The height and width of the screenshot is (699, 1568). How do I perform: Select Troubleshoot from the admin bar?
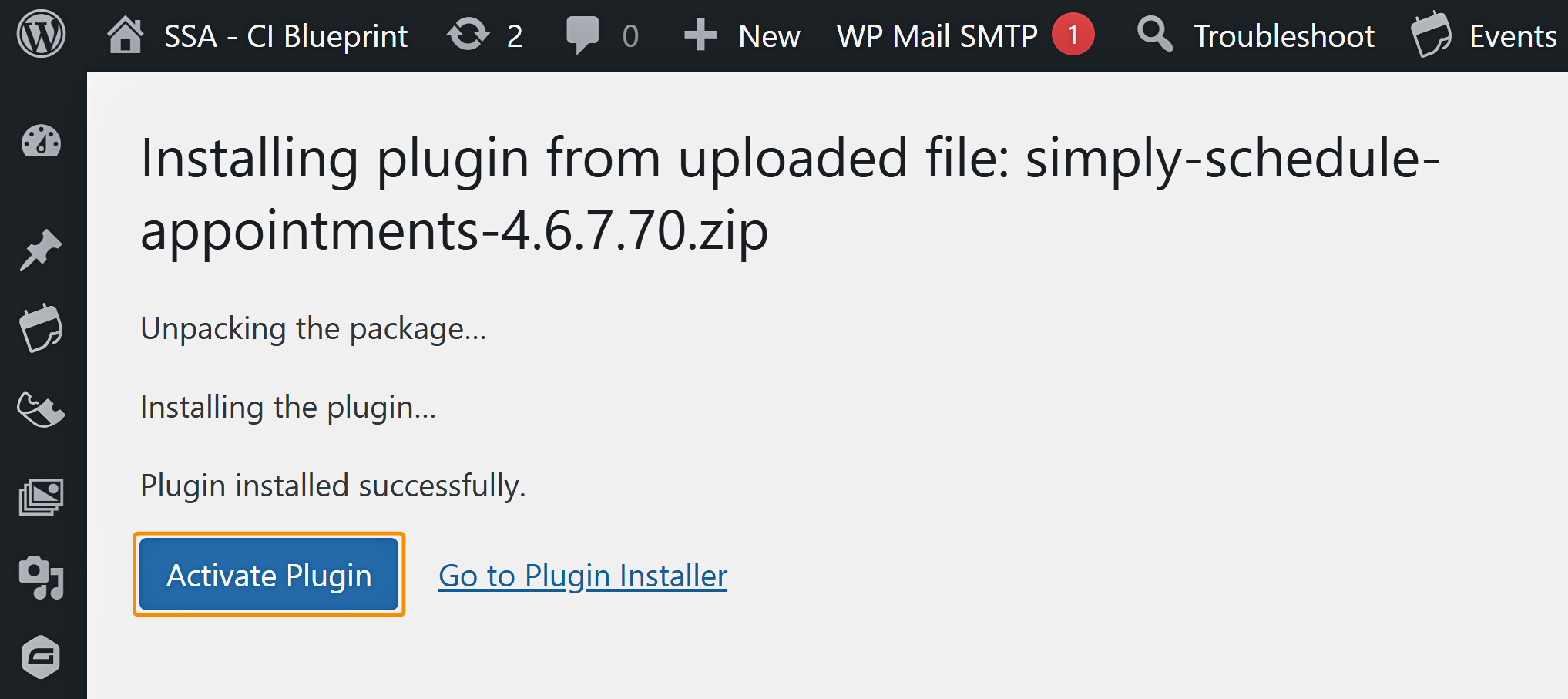(x=1283, y=35)
